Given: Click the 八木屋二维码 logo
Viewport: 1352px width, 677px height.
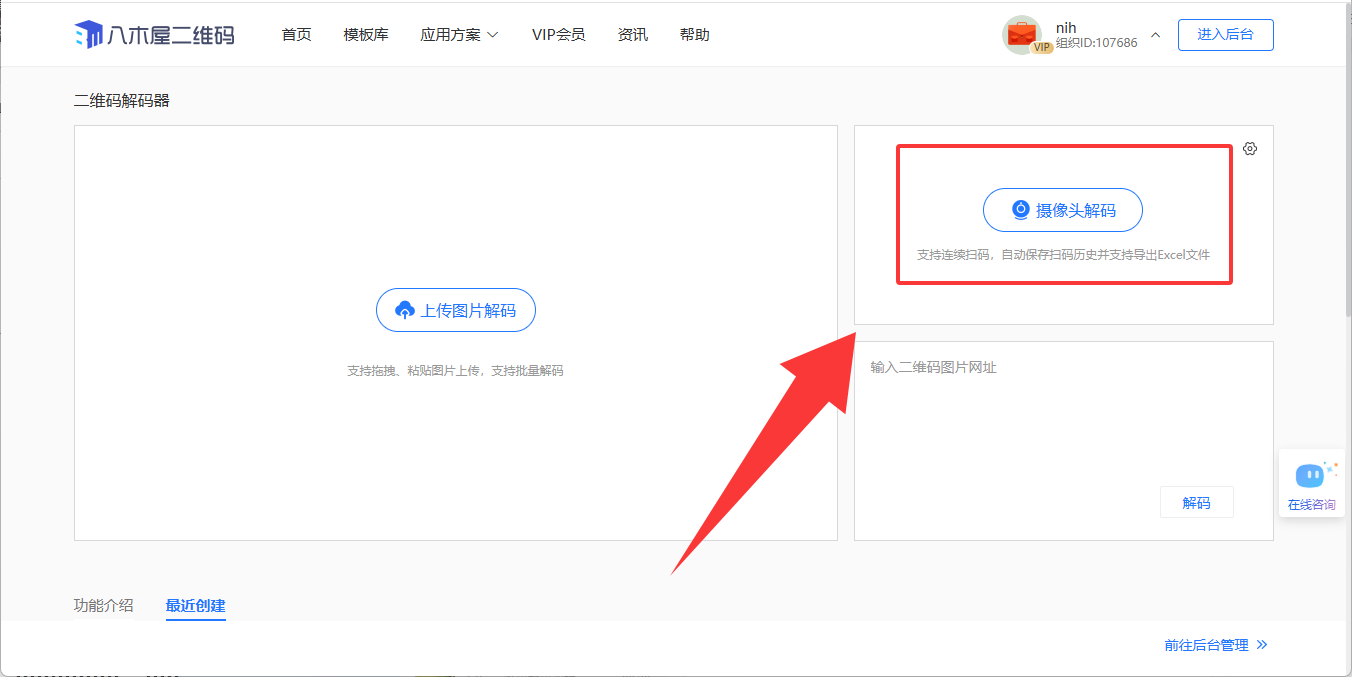Looking at the screenshot, I should [x=155, y=35].
